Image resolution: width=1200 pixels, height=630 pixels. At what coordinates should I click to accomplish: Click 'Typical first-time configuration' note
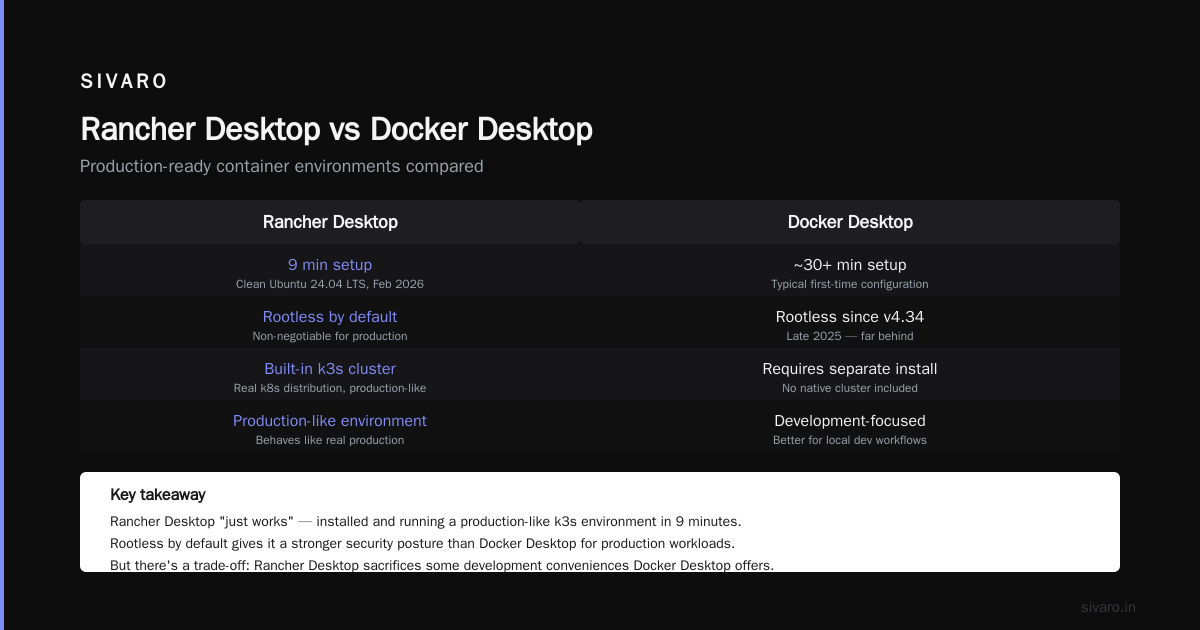[x=850, y=284]
